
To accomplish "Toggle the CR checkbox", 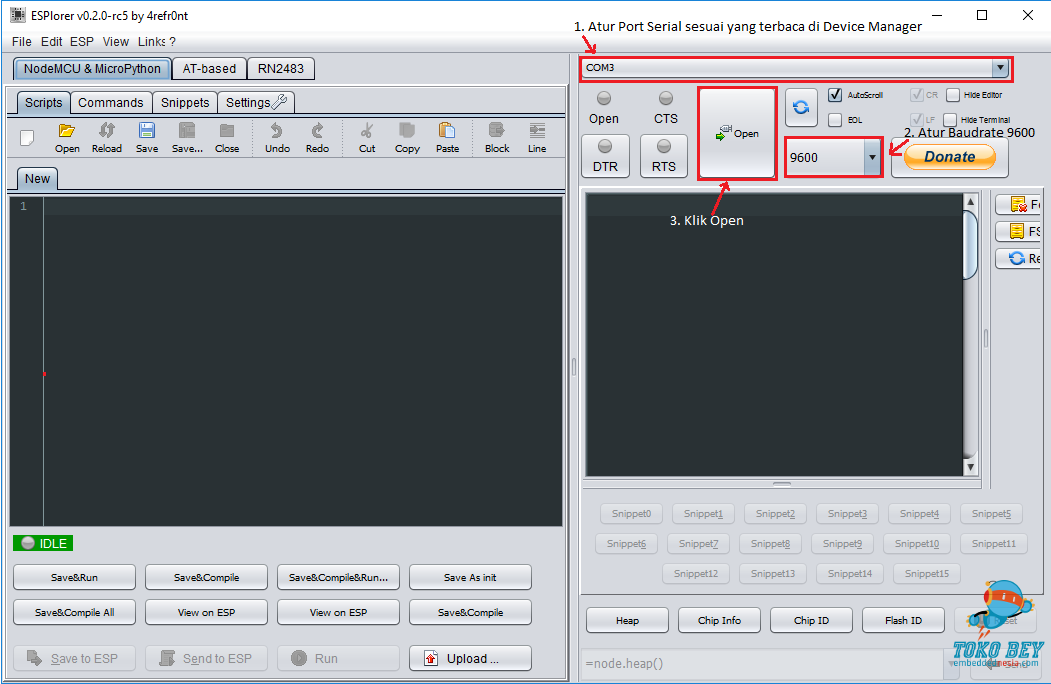I will (916, 95).
